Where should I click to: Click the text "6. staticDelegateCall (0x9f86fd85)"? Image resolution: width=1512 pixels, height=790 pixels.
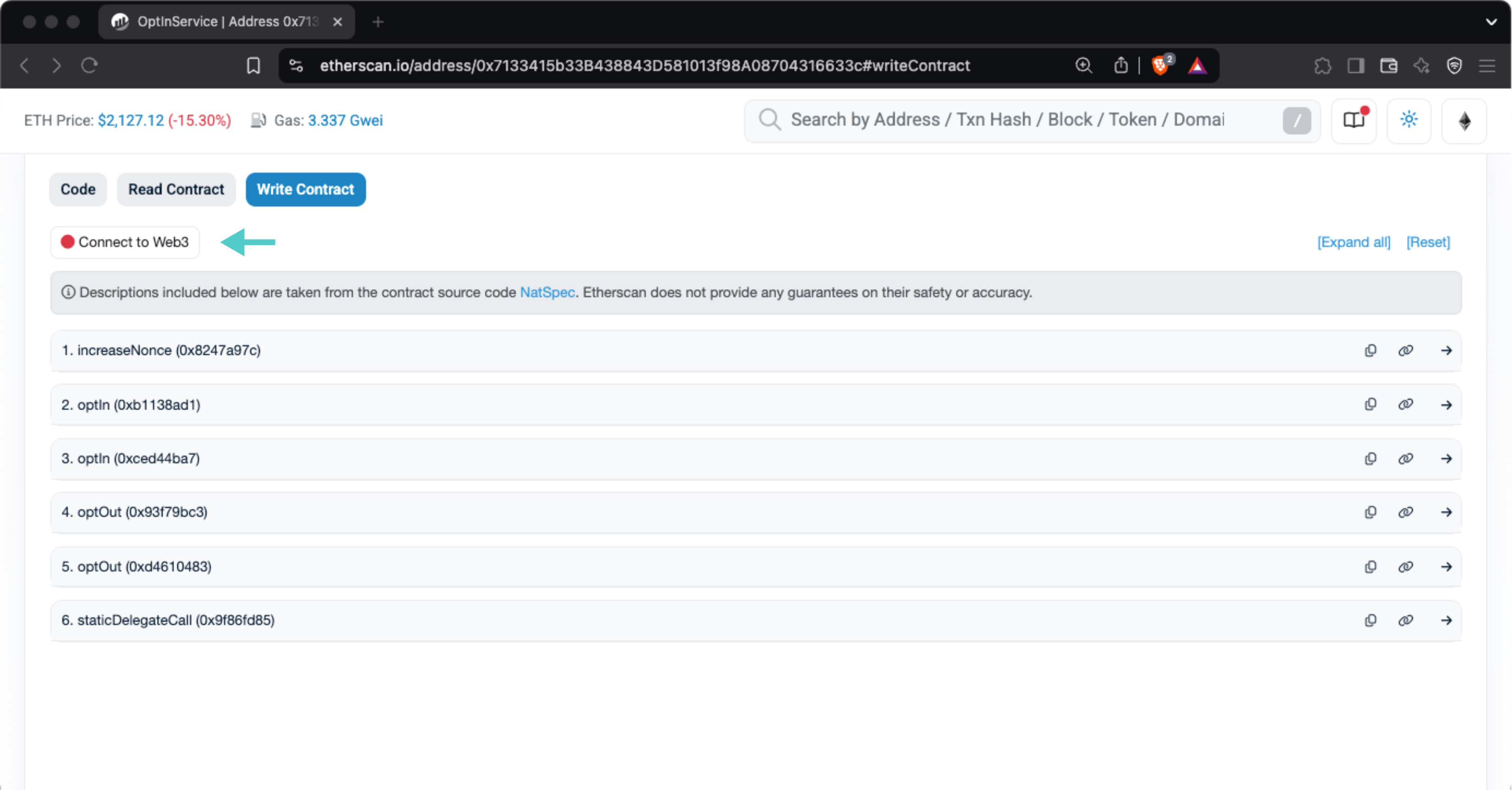click(168, 620)
